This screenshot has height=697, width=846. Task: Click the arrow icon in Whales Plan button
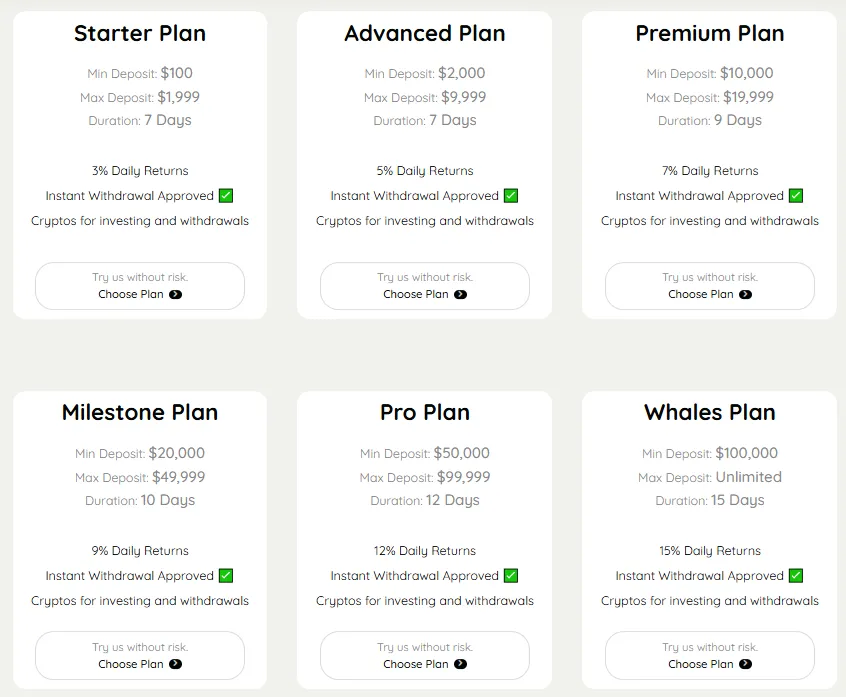coord(746,664)
